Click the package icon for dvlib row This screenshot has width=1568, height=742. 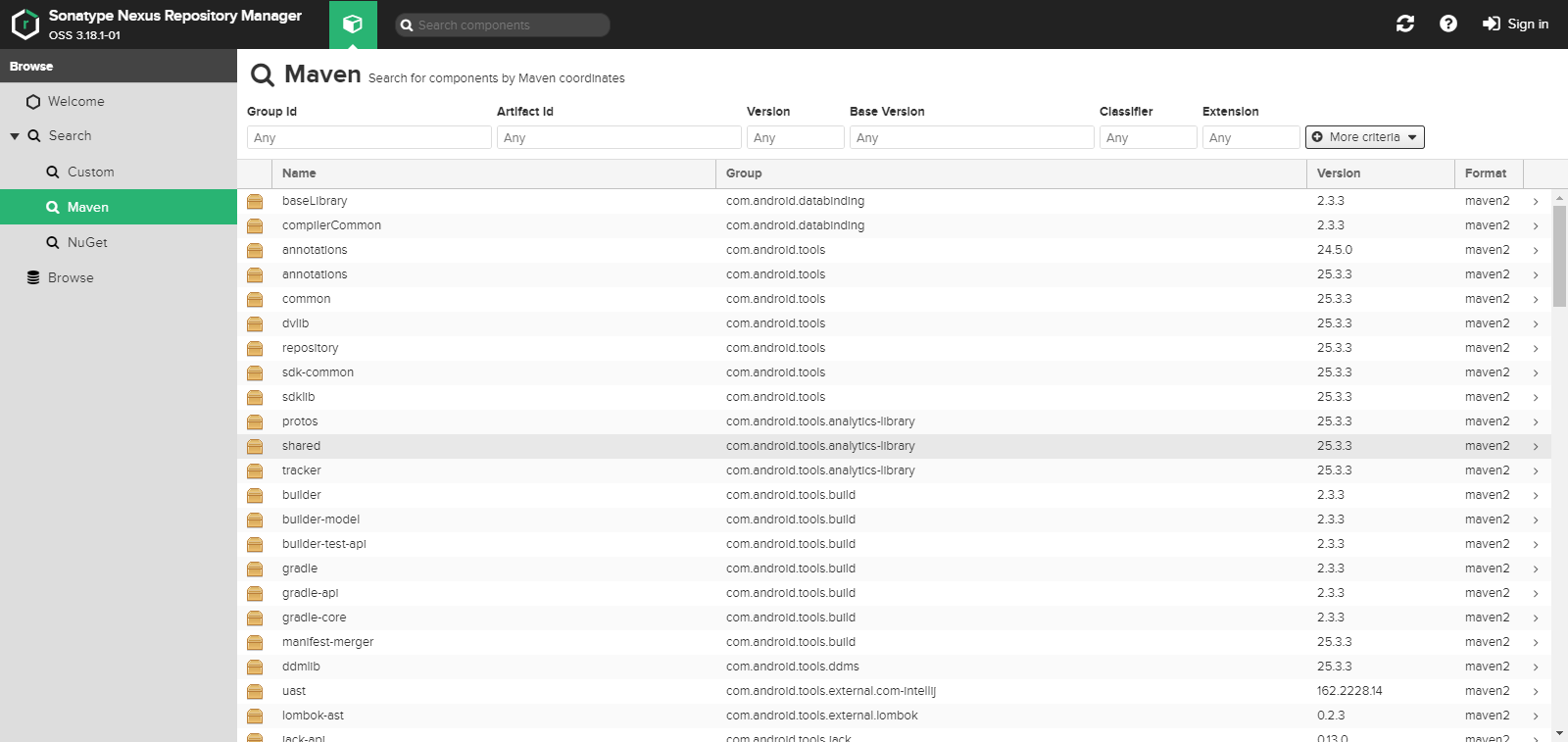[x=255, y=323]
